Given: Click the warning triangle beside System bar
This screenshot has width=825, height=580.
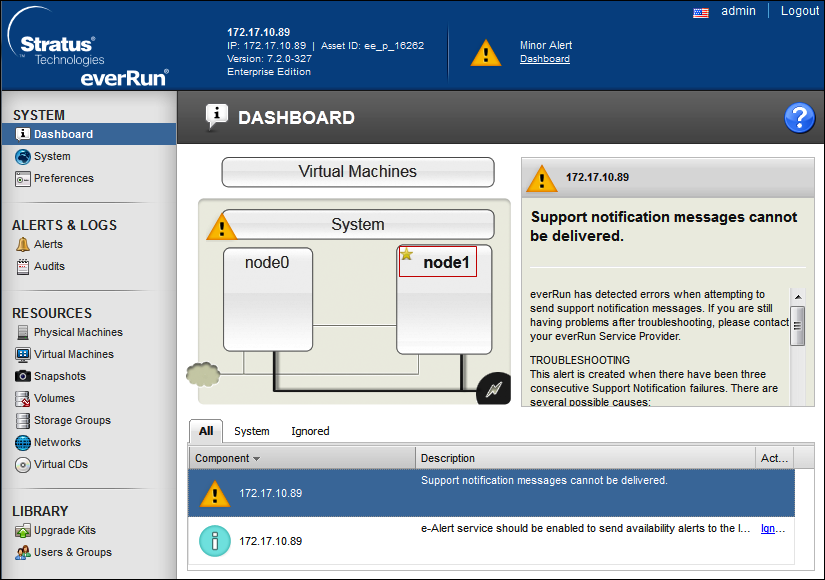Looking at the screenshot, I should click(220, 226).
